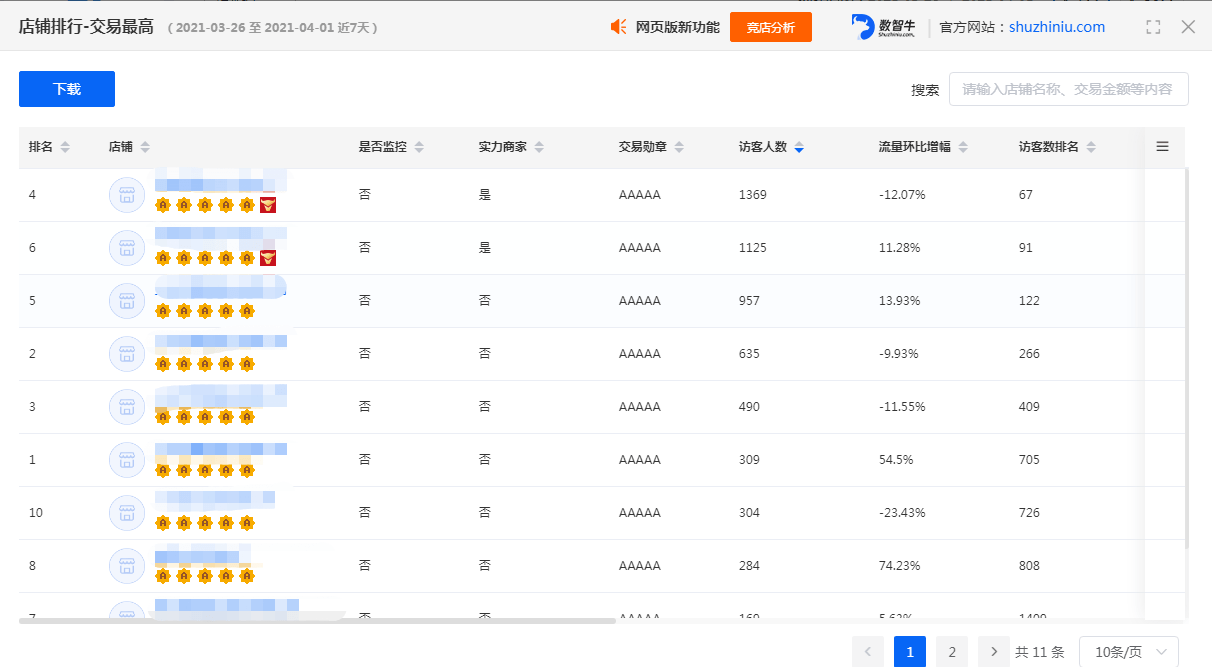1212x667 pixels.
Task: Open the 10条/页 page size dropdown
Action: pos(1129,652)
